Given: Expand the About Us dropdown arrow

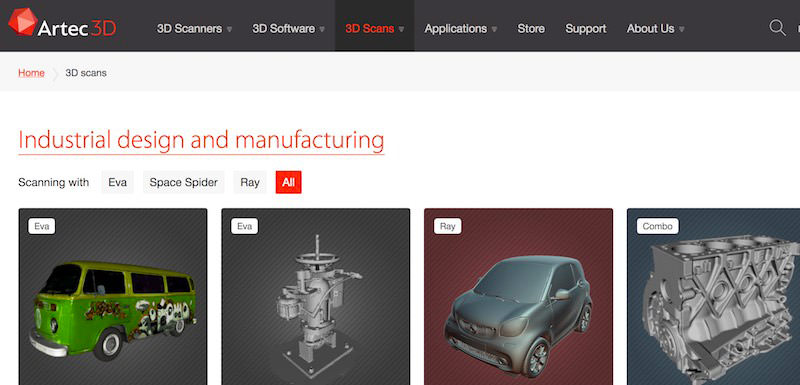Looking at the screenshot, I should tap(682, 30).
